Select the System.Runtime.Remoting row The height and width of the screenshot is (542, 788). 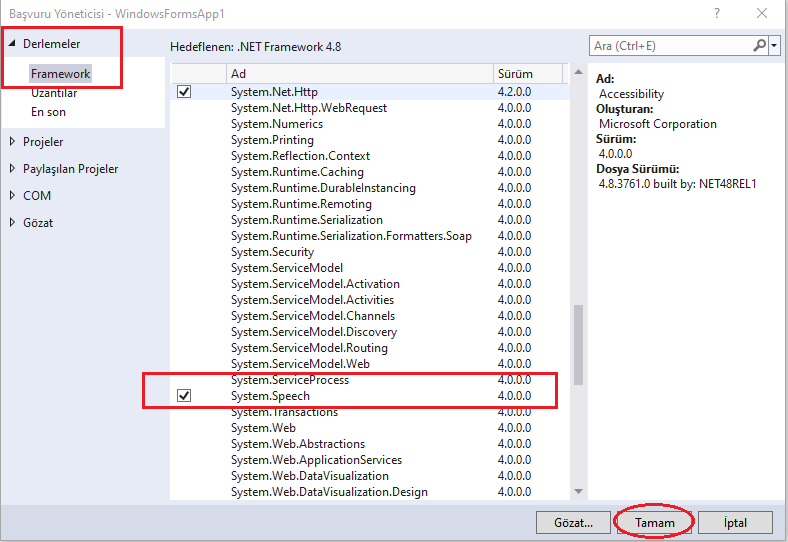[369, 204]
